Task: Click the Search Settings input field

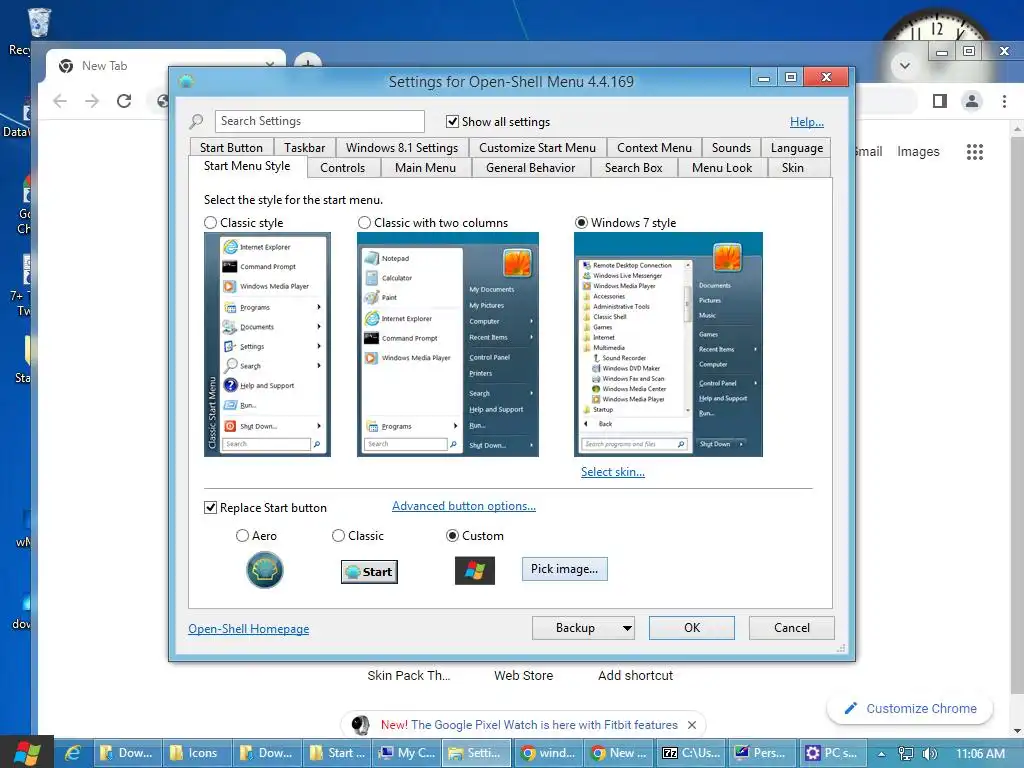Action: click(x=319, y=121)
